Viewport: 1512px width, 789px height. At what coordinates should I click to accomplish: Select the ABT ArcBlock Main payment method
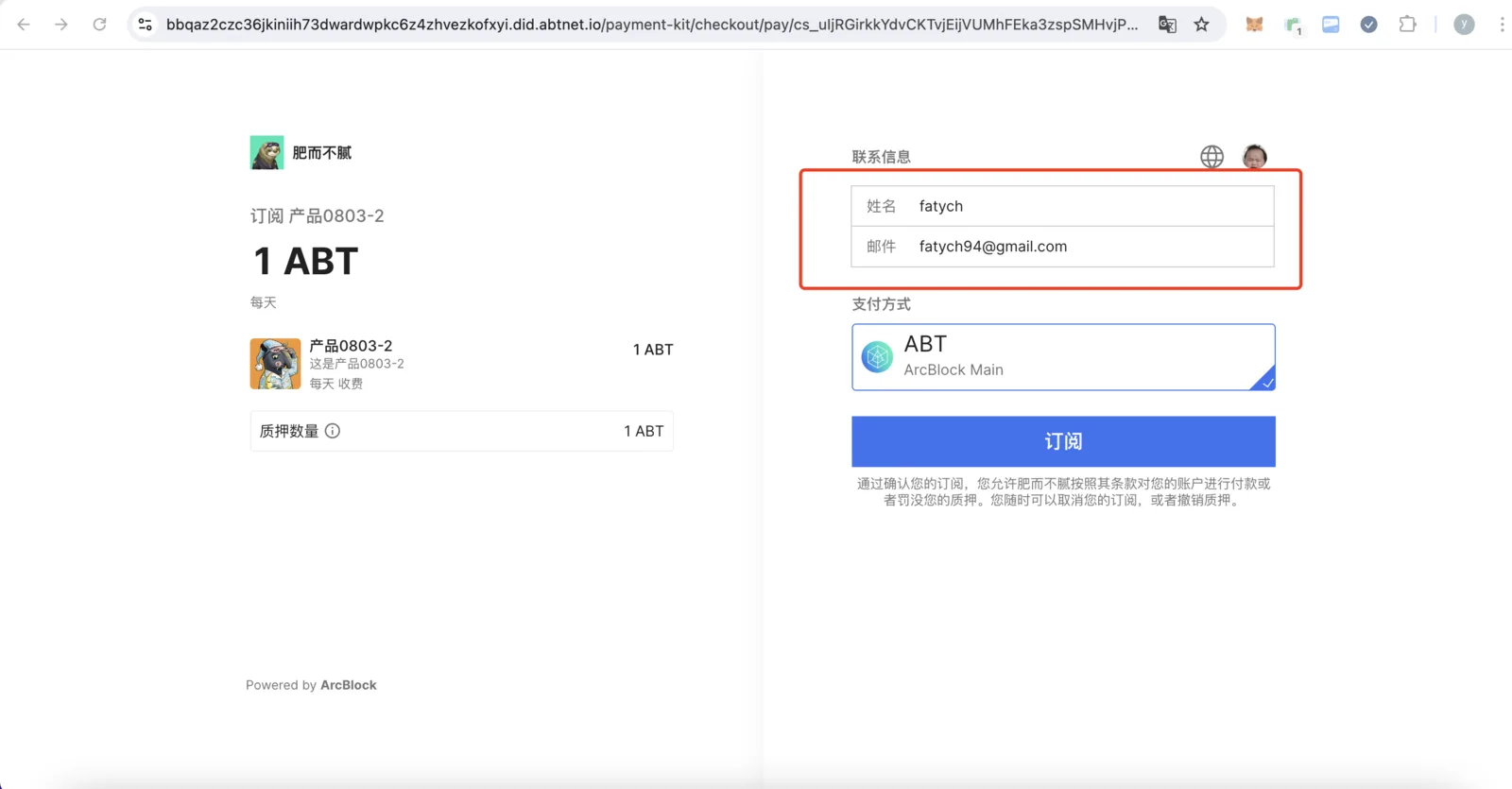pyautogui.click(x=1063, y=357)
